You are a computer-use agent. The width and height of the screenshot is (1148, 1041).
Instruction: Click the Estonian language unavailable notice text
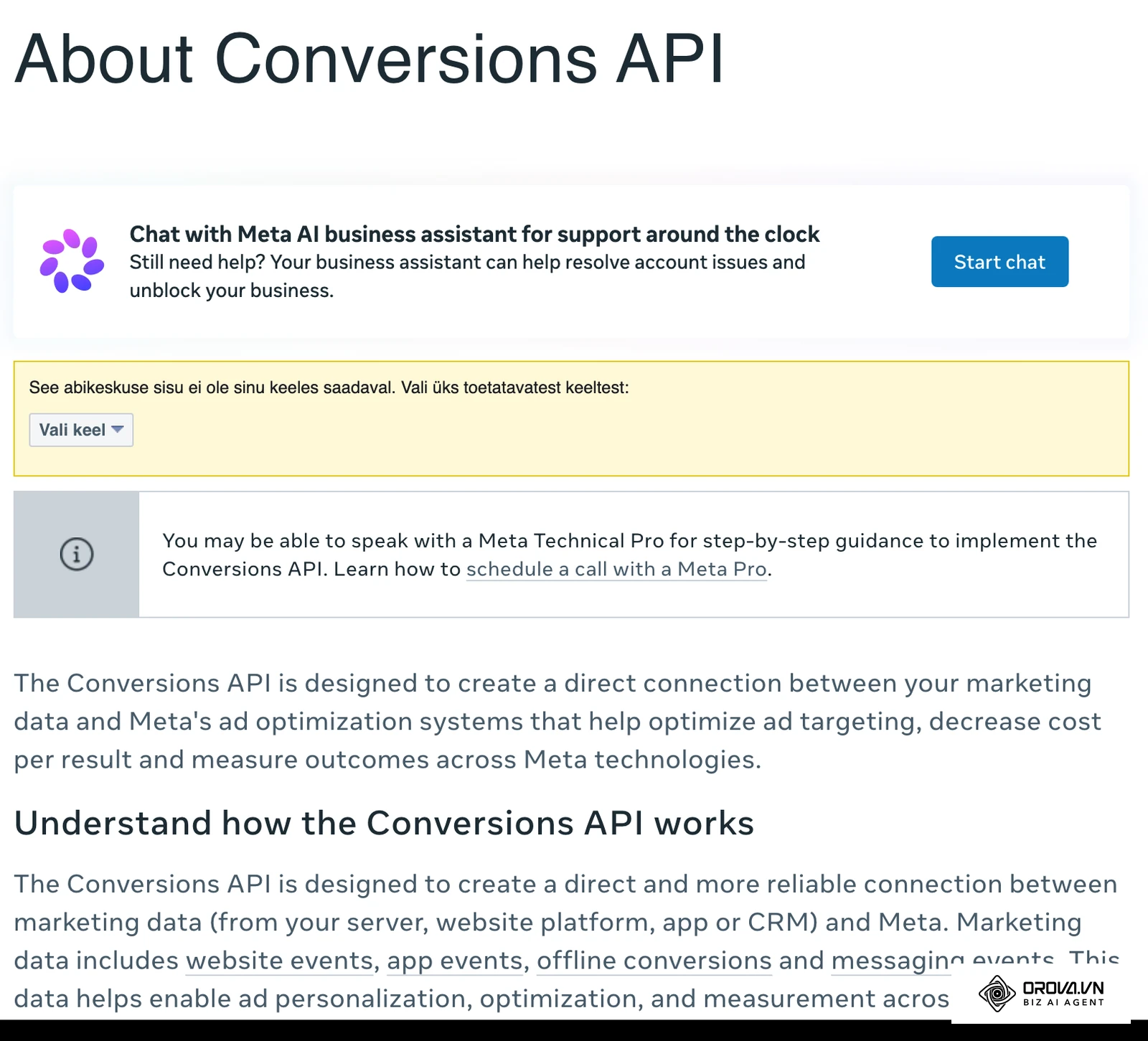pos(329,388)
